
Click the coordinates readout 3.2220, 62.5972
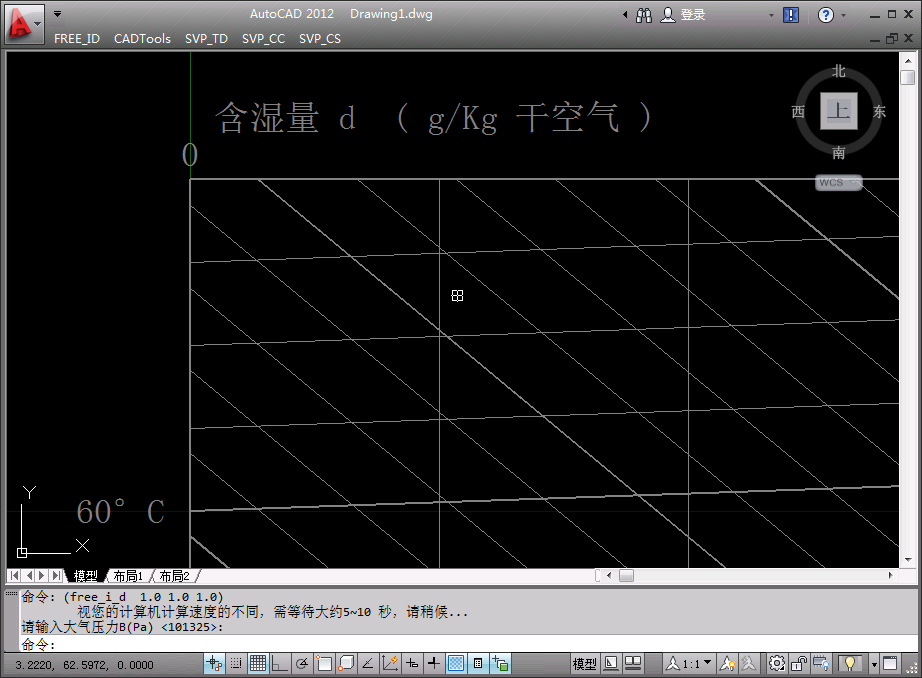(x=84, y=665)
